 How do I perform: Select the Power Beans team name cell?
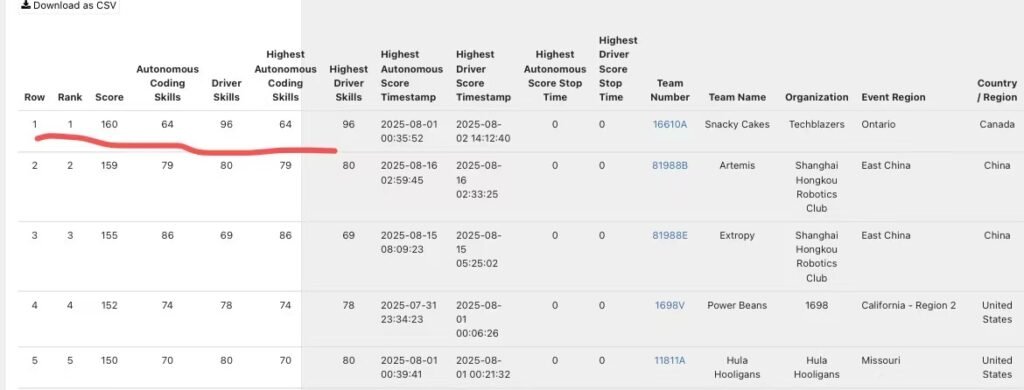(737, 305)
